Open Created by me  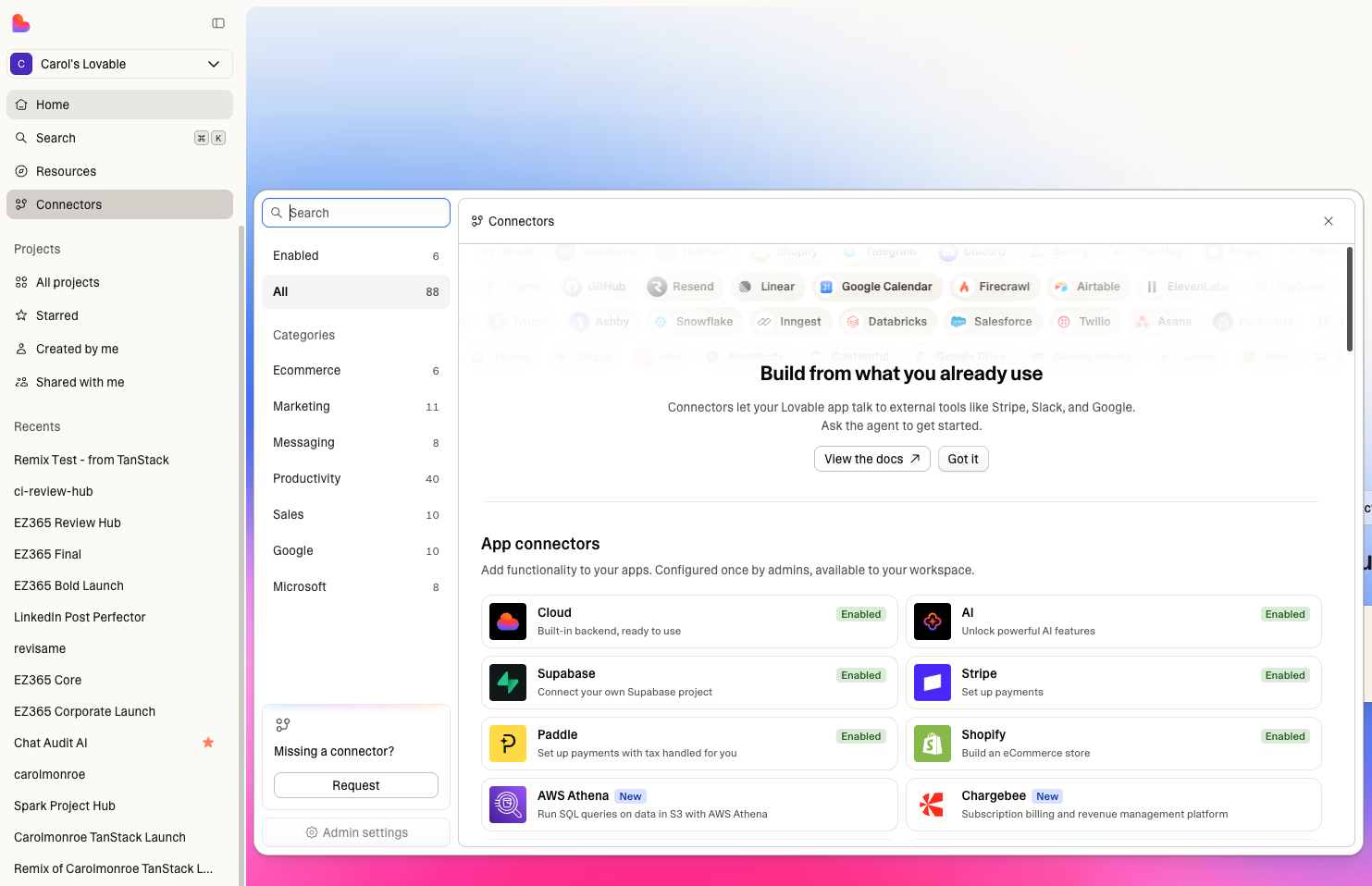coord(119,349)
